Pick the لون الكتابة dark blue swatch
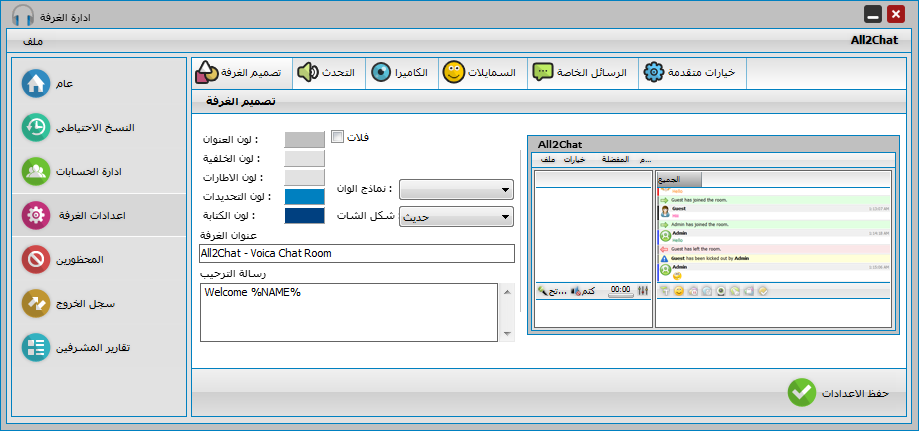This screenshot has width=919, height=431. click(x=304, y=215)
